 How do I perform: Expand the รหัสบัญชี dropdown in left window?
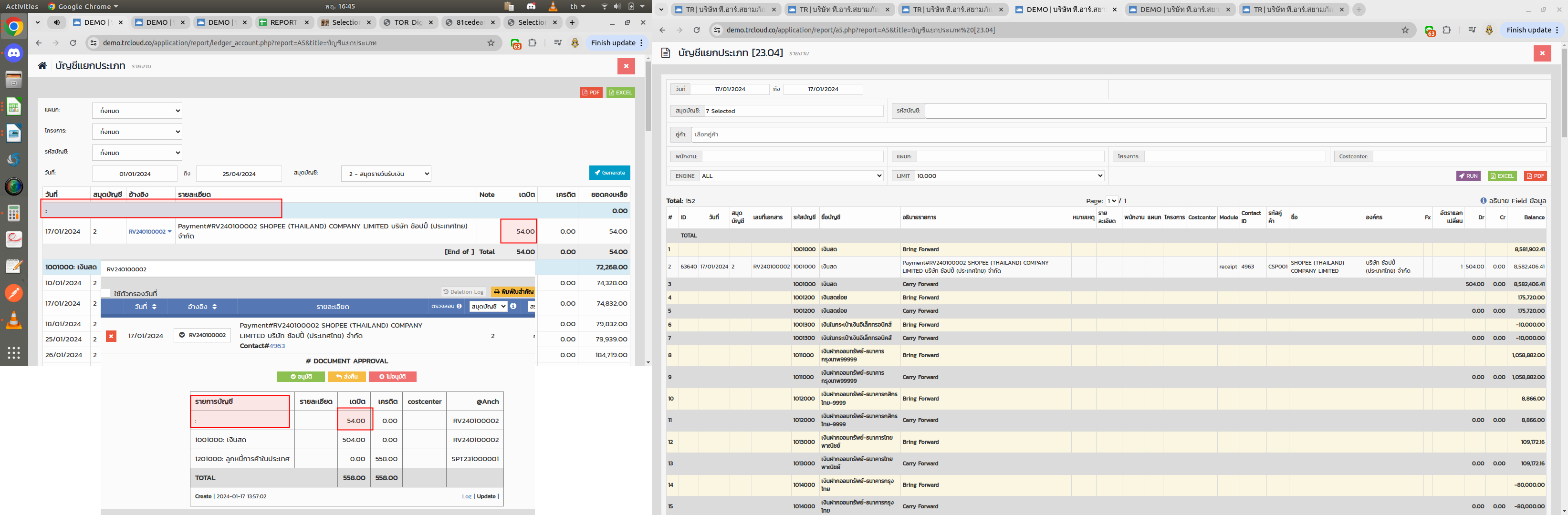137,153
